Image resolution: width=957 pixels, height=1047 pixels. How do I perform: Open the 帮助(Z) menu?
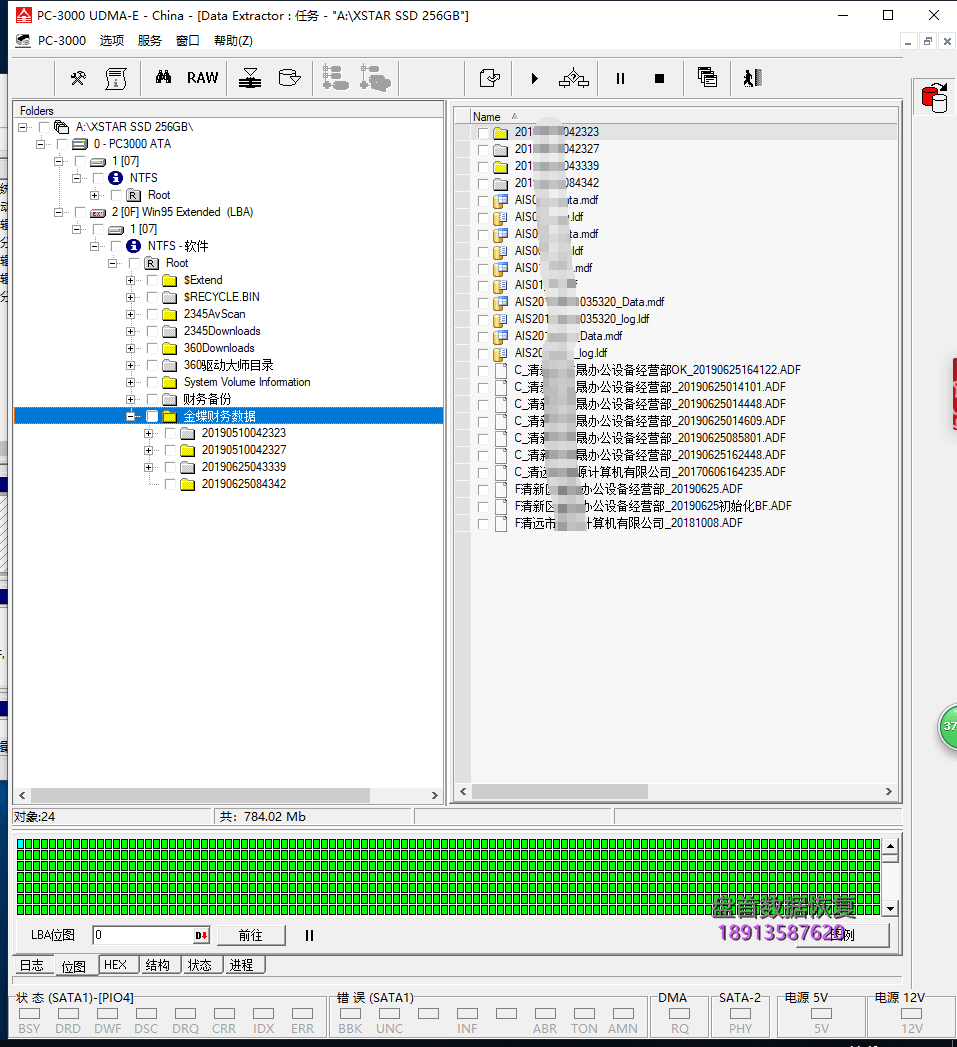[233, 41]
